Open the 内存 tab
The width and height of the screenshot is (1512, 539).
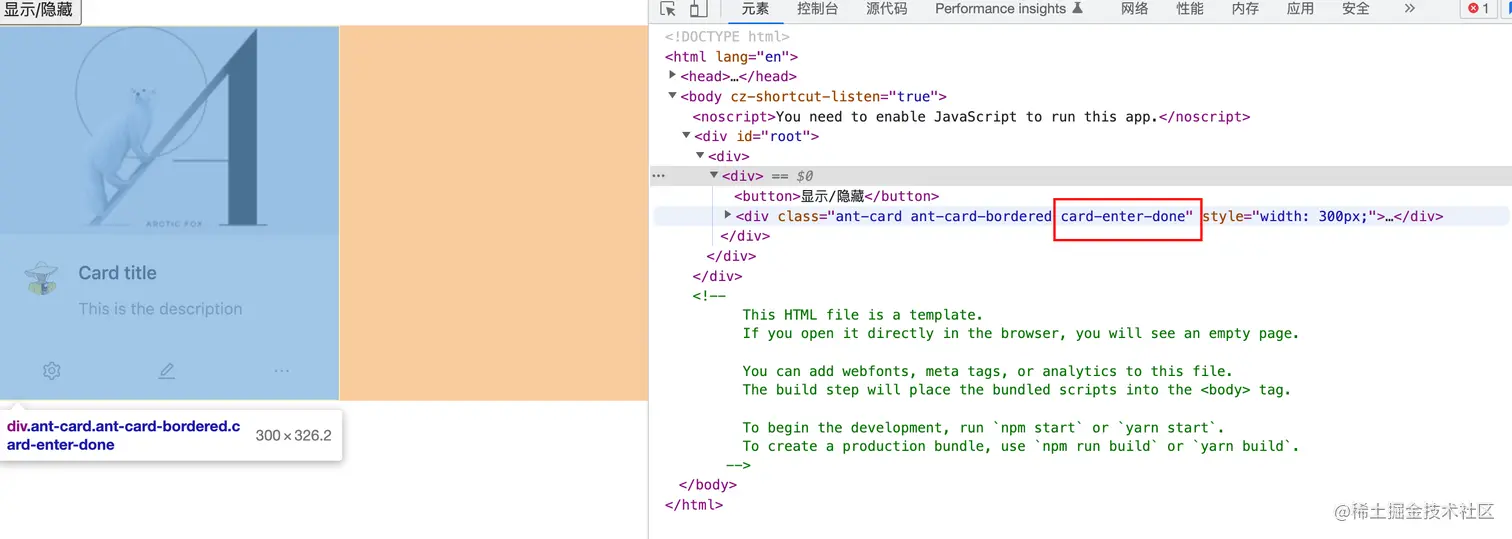(x=1245, y=9)
